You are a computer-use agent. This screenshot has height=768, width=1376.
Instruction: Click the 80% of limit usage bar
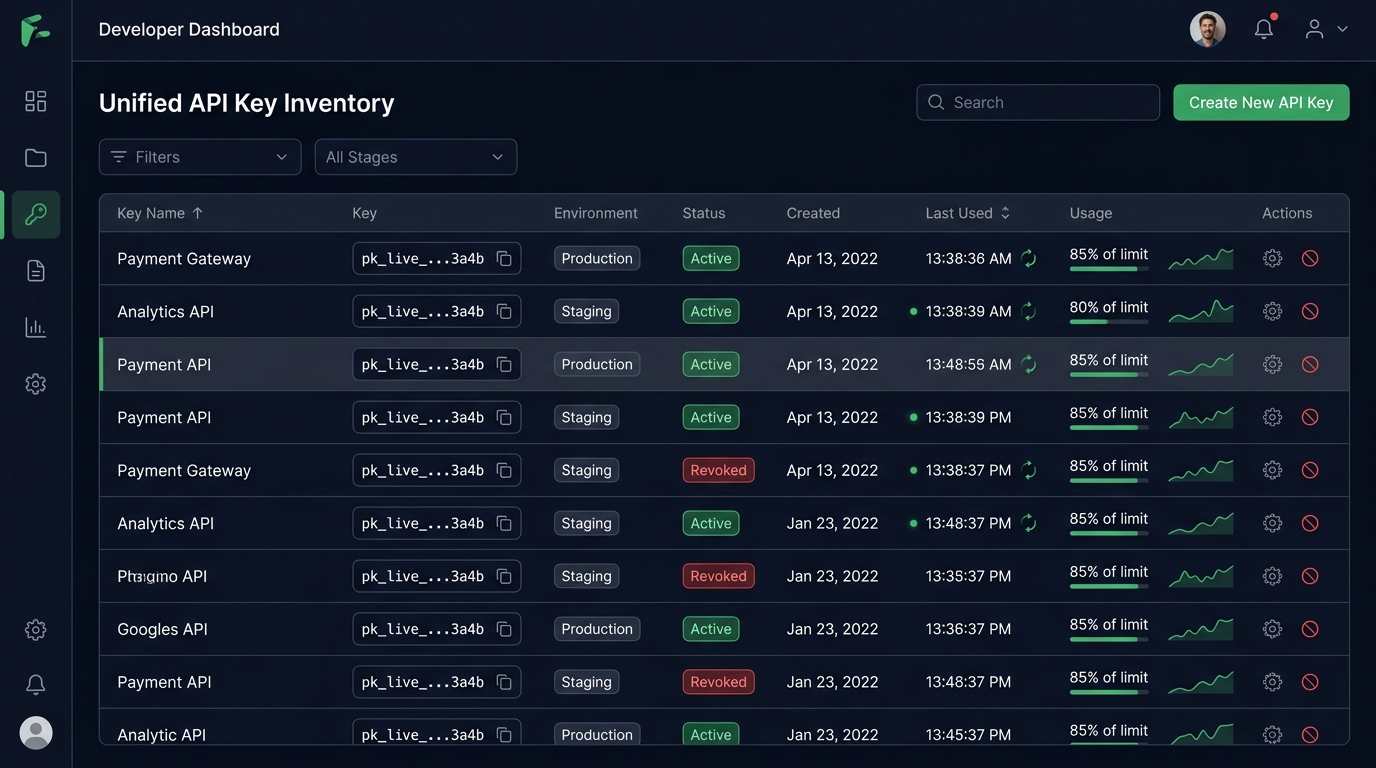point(1109,321)
